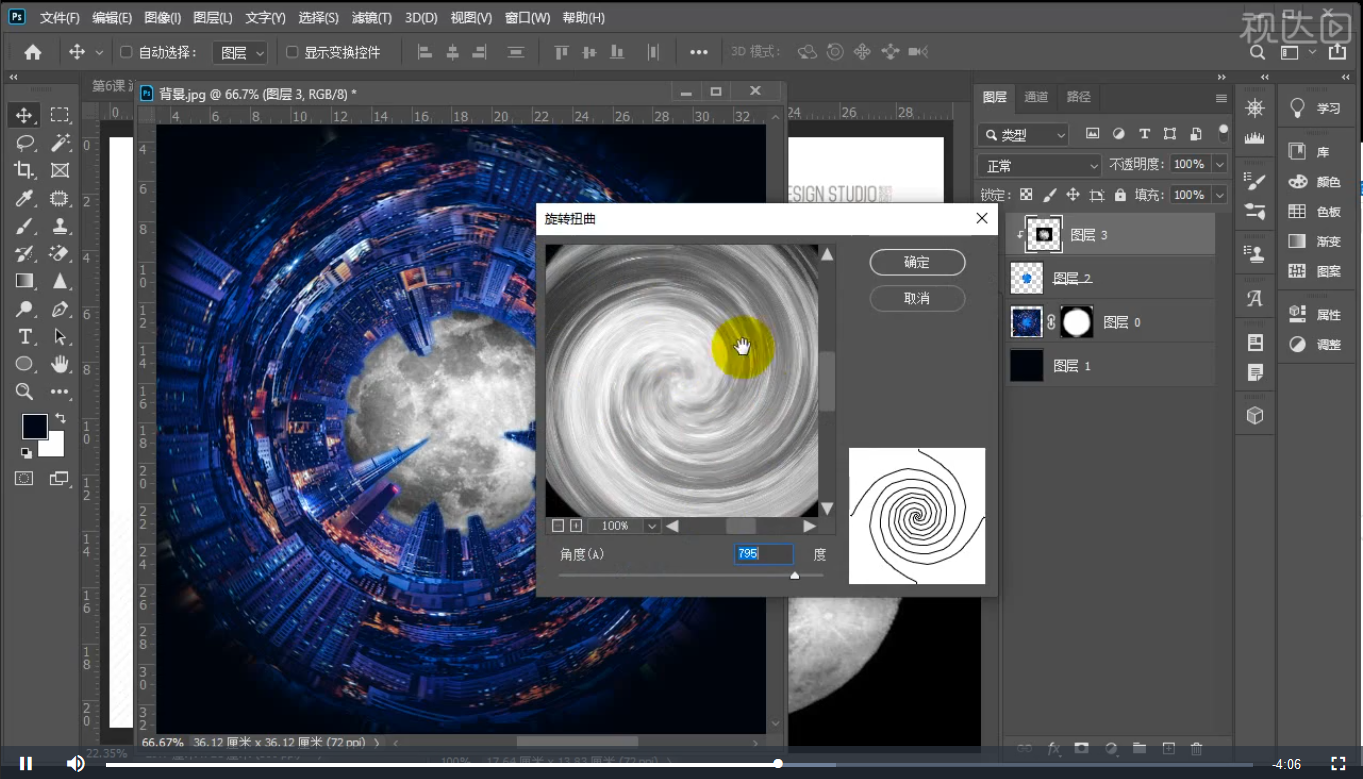Viewport: 1363px width, 779px height.
Task: Open the preview zoom 100% dropdown
Action: click(652, 526)
